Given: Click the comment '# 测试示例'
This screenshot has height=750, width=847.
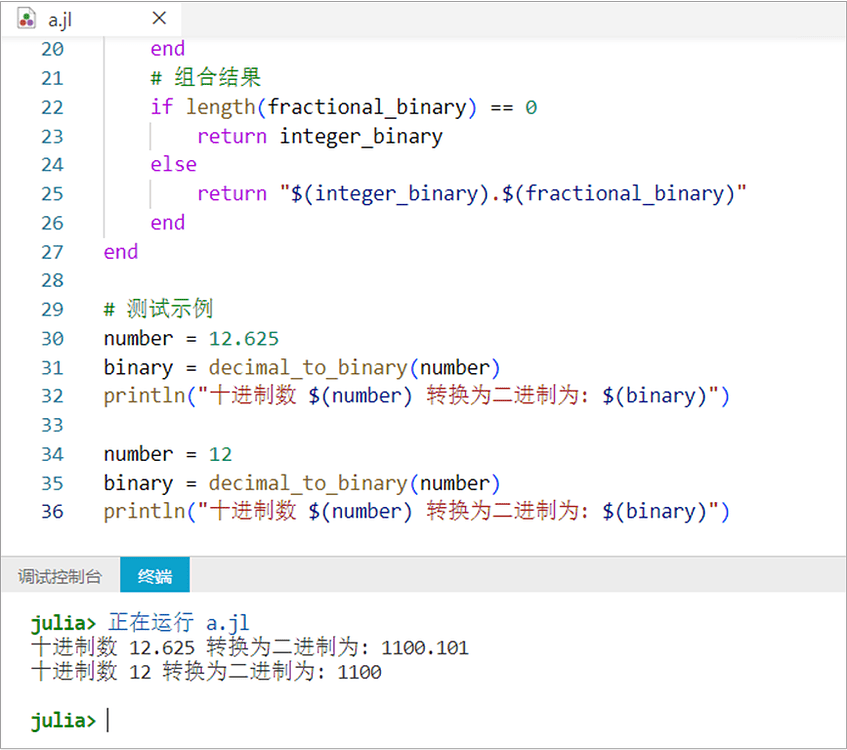Looking at the screenshot, I should (158, 309).
